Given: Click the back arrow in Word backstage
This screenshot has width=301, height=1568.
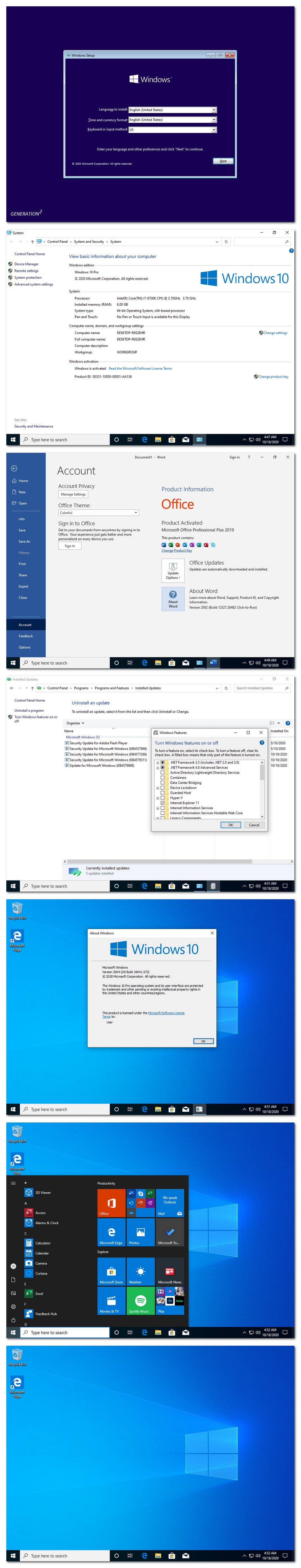Looking at the screenshot, I should click(x=14, y=468).
